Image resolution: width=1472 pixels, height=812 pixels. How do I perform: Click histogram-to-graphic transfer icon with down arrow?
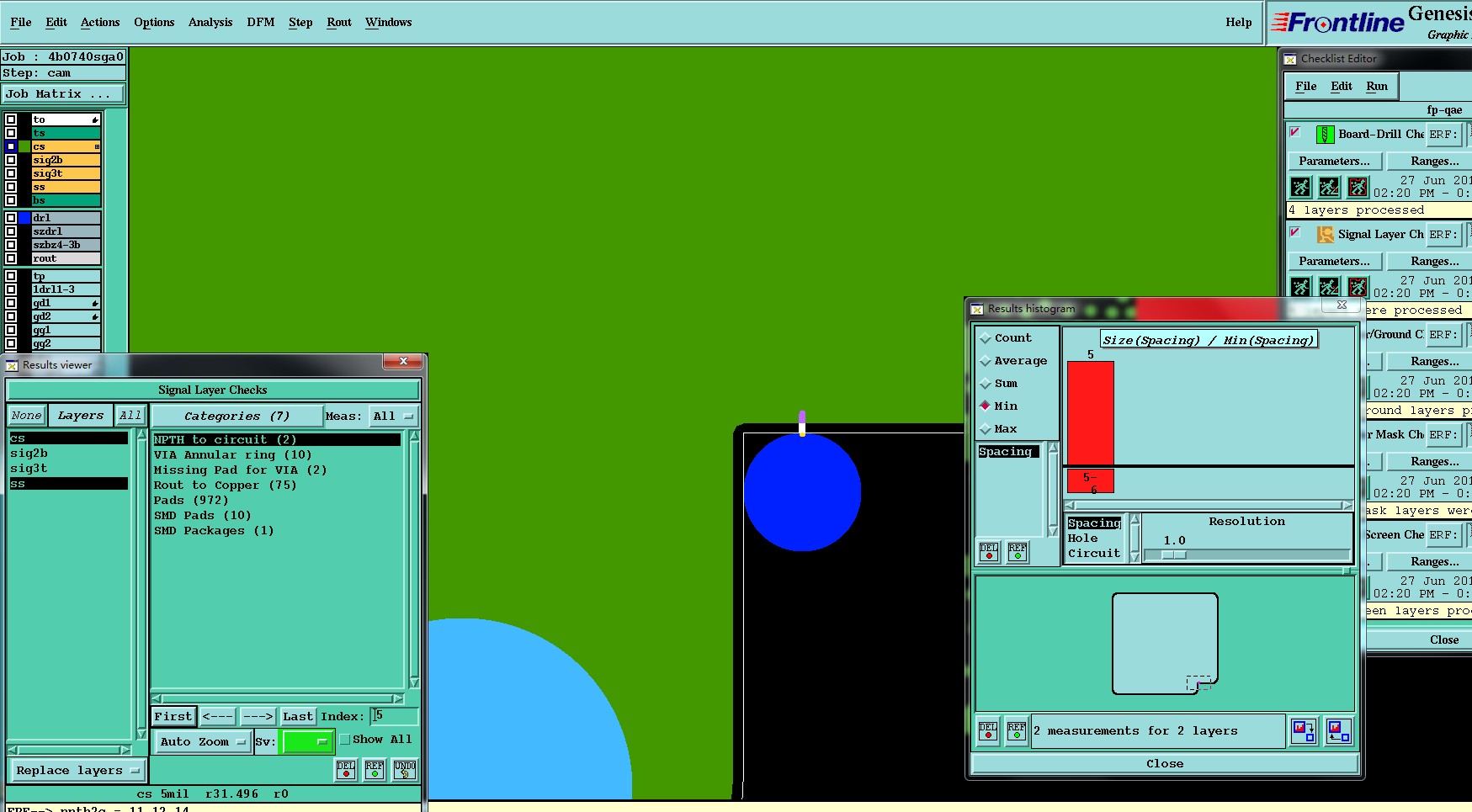click(1304, 730)
